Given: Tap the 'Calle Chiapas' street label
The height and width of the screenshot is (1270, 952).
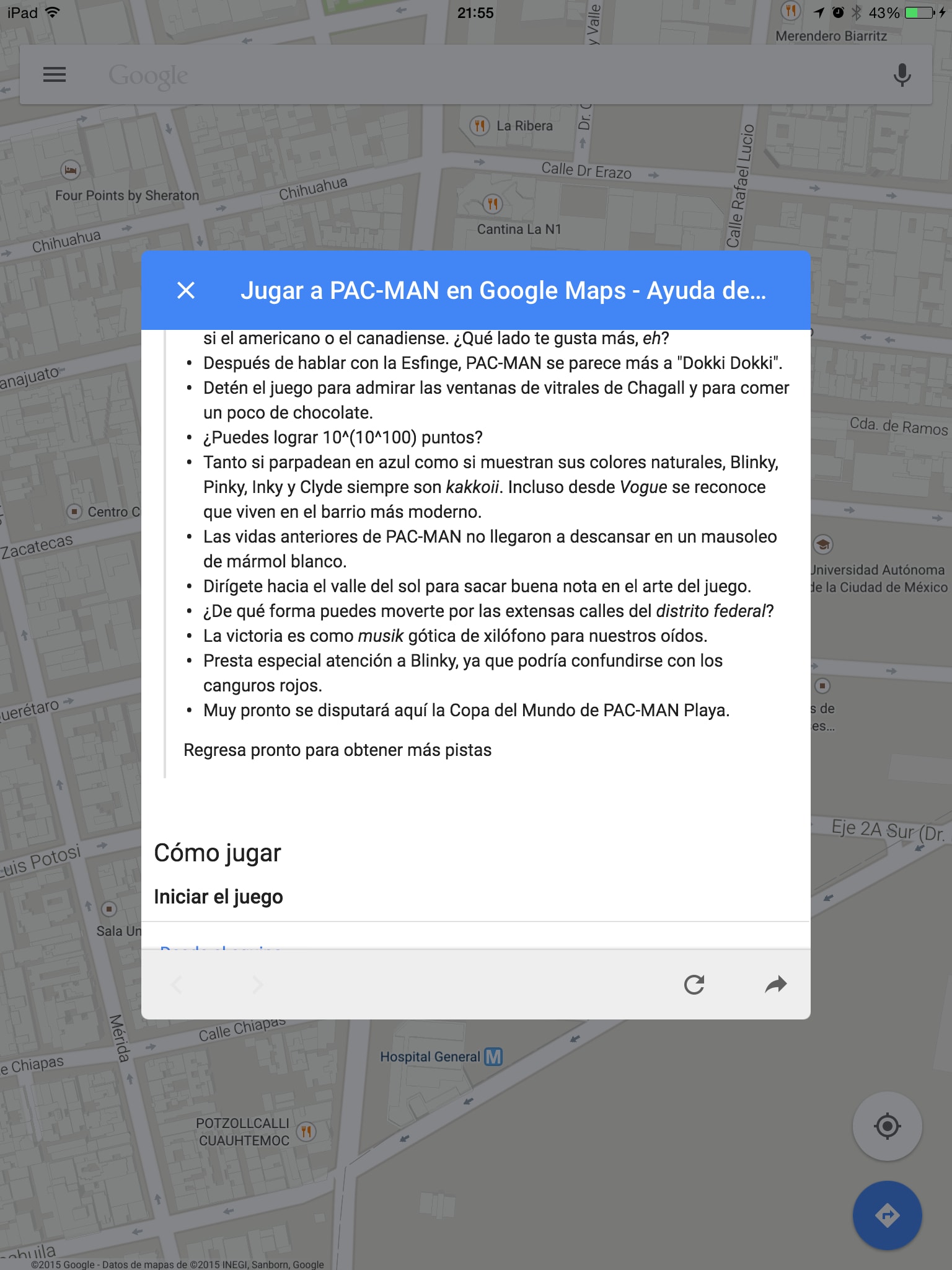Looking at the screenshot, I should click(x=242, y=1029).
